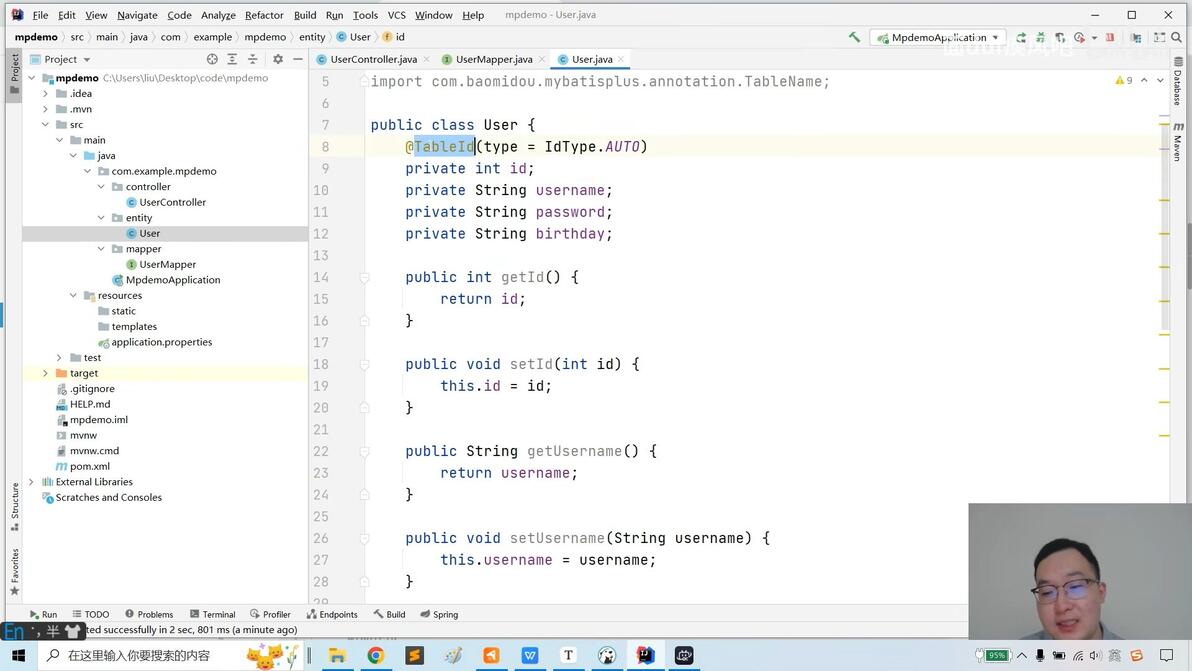Image resolution: width=1192 pixels, height=671 pixels.
Task: Toggle the Favorites side panel
Action: coord(14,572)
